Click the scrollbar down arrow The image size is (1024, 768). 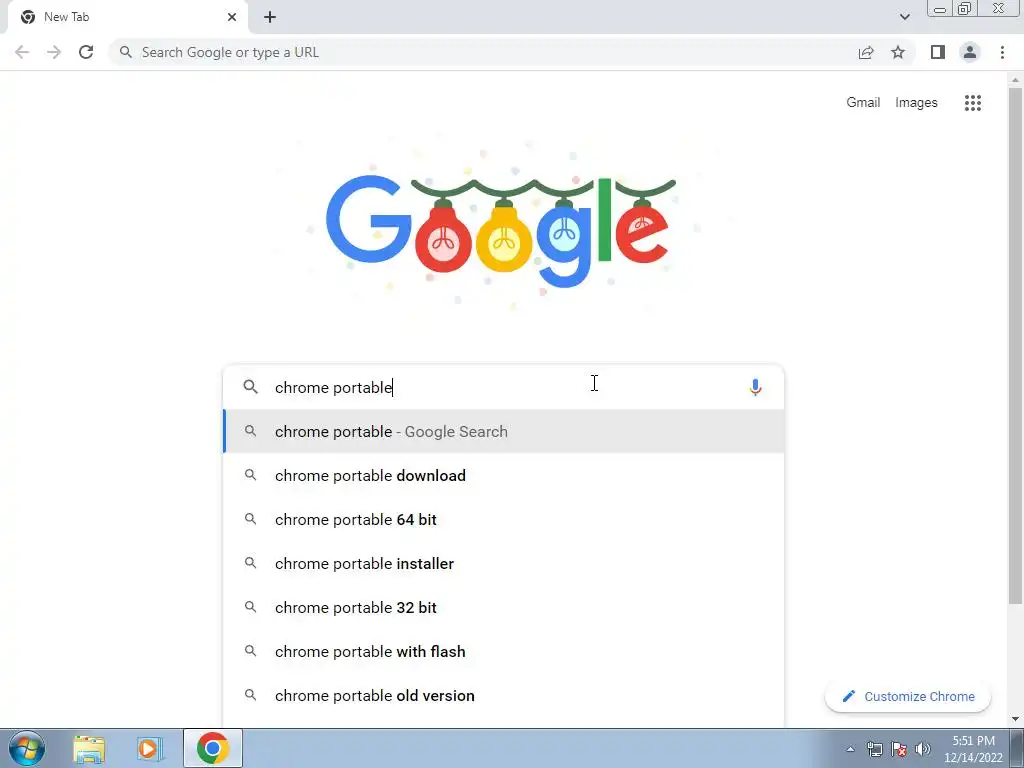click(1015, 718)
